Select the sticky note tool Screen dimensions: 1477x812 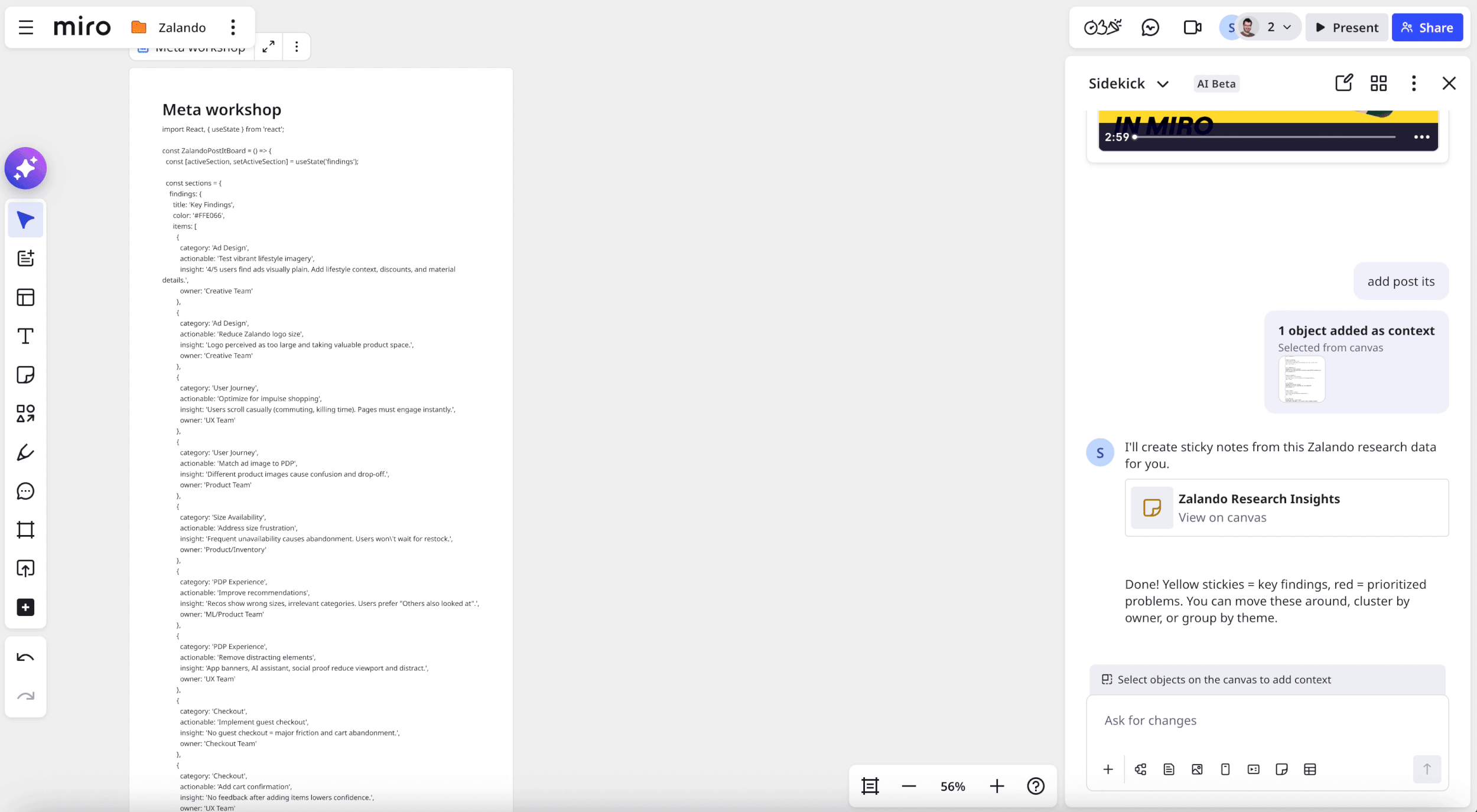tap(25, 375)
